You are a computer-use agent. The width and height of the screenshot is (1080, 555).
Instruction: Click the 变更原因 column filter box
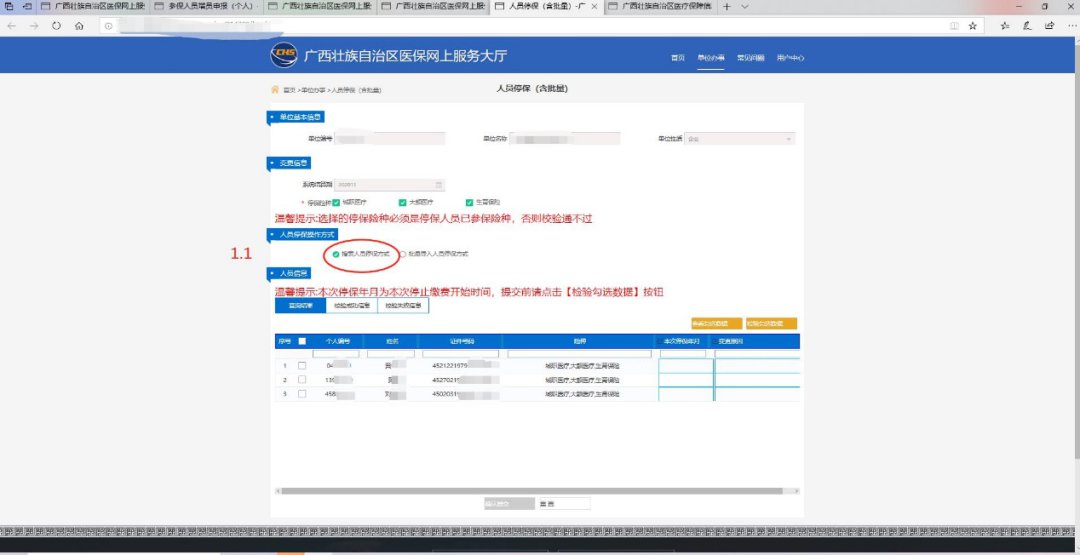click(756, 354)
